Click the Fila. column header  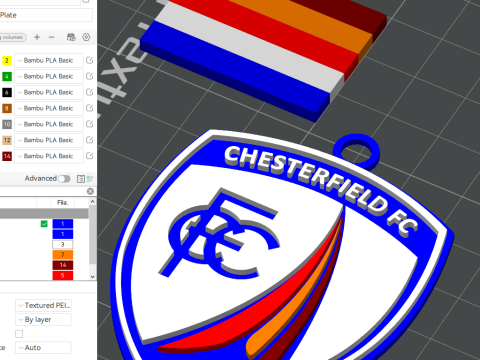[62, 202]
